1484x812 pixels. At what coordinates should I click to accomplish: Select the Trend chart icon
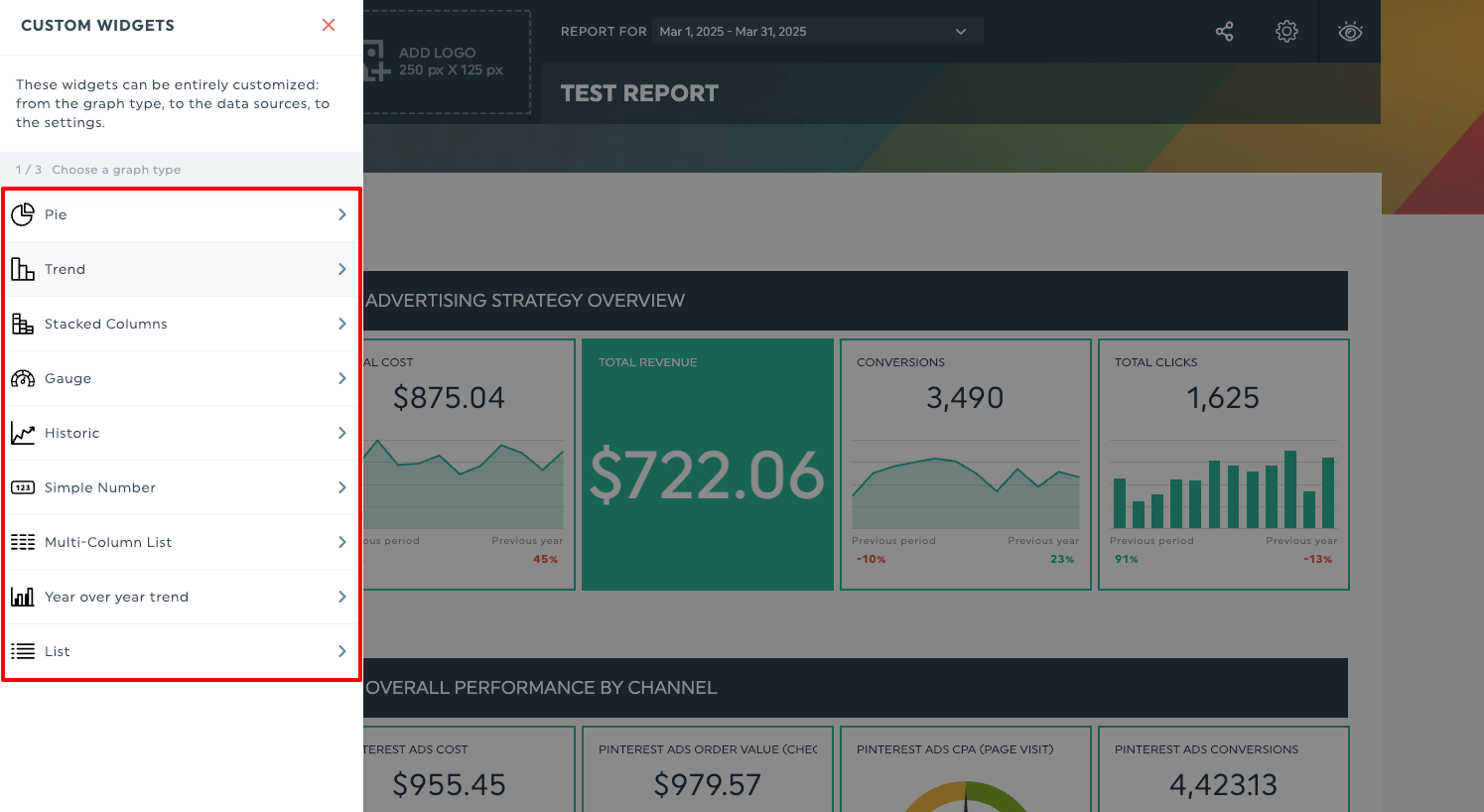[x=23, y=268]
